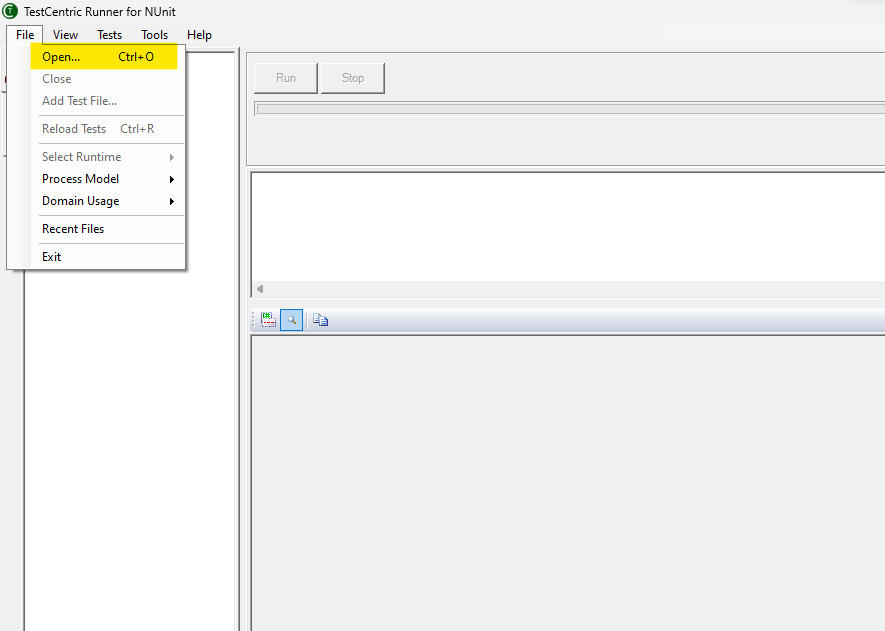
Task: Toggle the source code display icon
Action: tap(269, 320)
